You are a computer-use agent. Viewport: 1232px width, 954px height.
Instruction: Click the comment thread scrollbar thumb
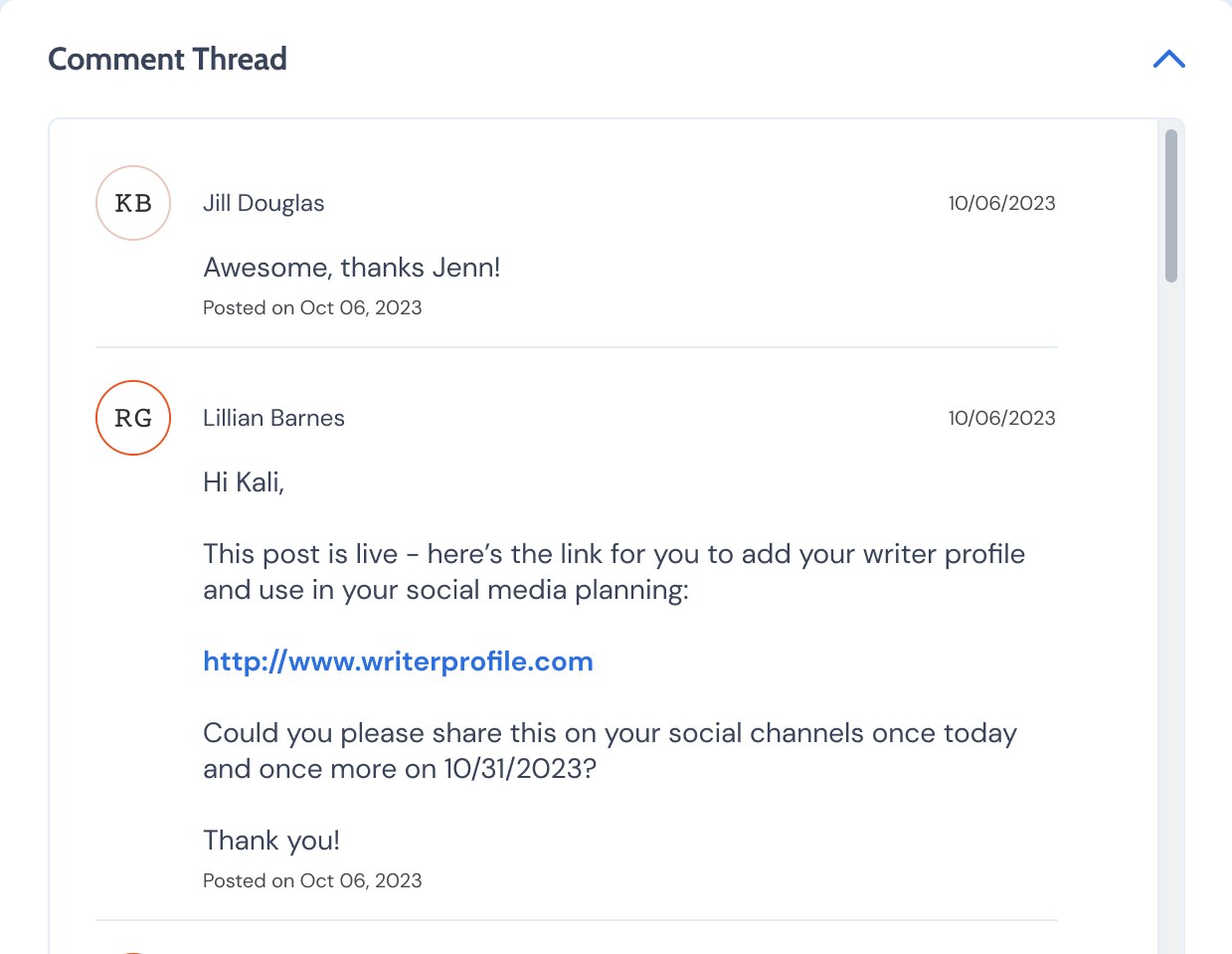tap(1170, 206)
